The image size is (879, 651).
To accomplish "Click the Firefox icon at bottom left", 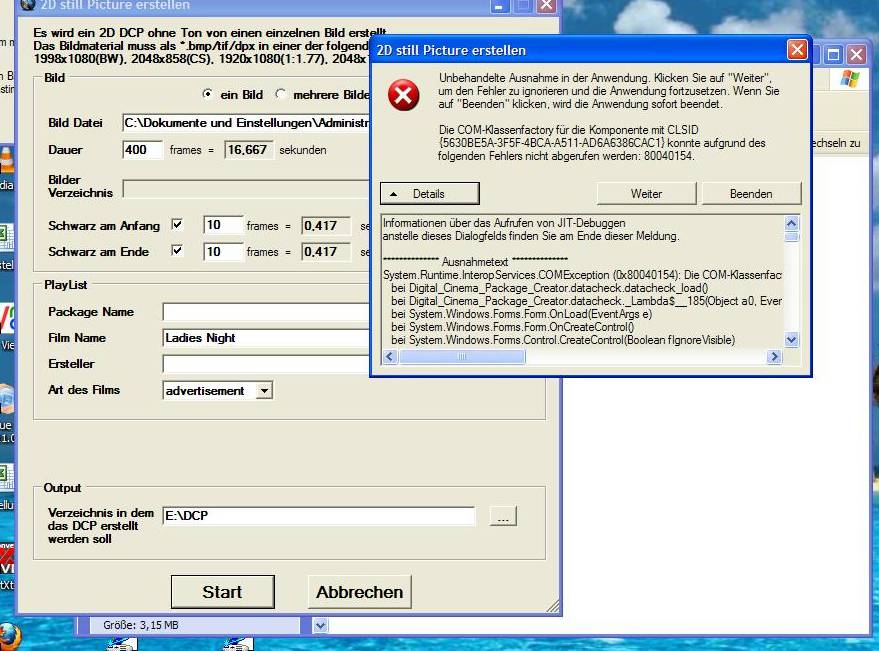I will point(9,636).
